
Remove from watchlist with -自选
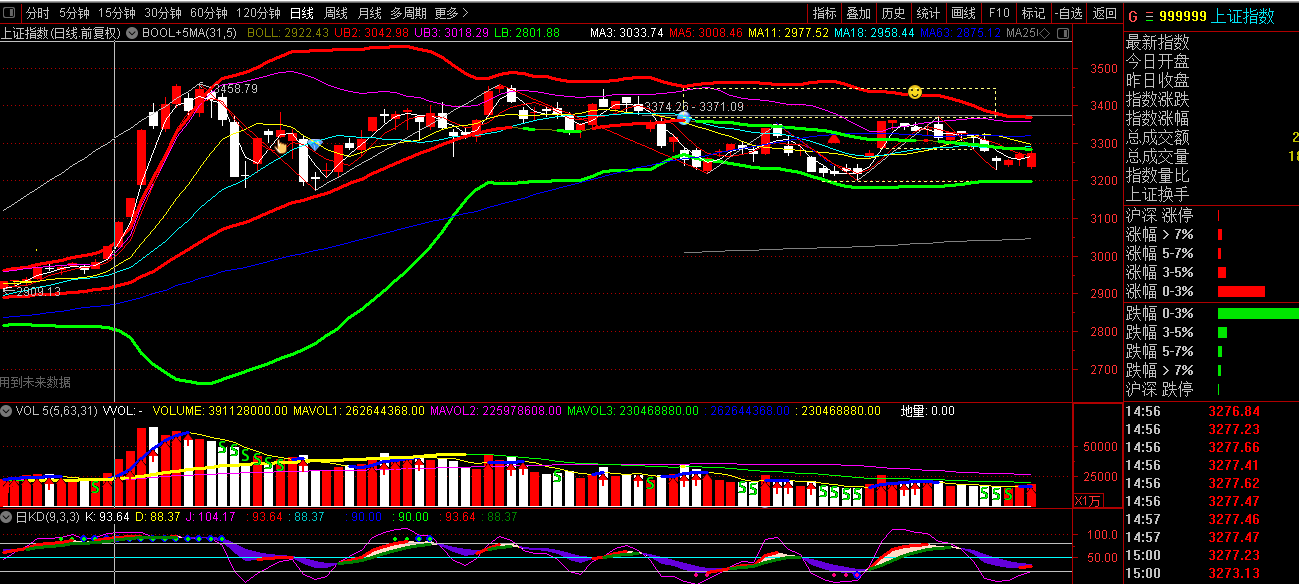(x=1068, y=13)
